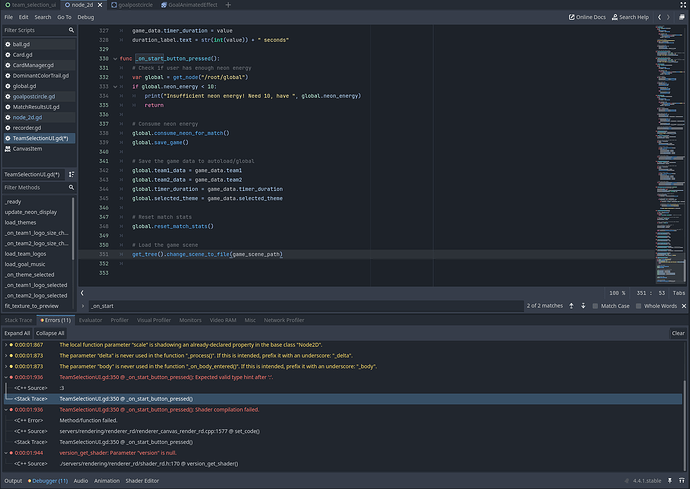Open global.gd script
The height and width of the screenshot is (489, 690).
coord(39,86)
